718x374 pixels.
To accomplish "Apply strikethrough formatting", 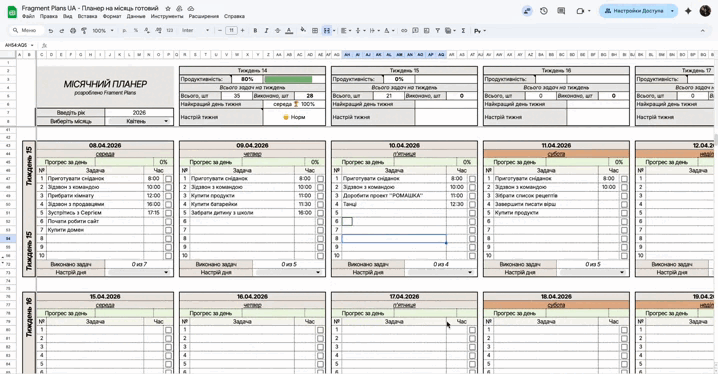I will coord(277,31).
